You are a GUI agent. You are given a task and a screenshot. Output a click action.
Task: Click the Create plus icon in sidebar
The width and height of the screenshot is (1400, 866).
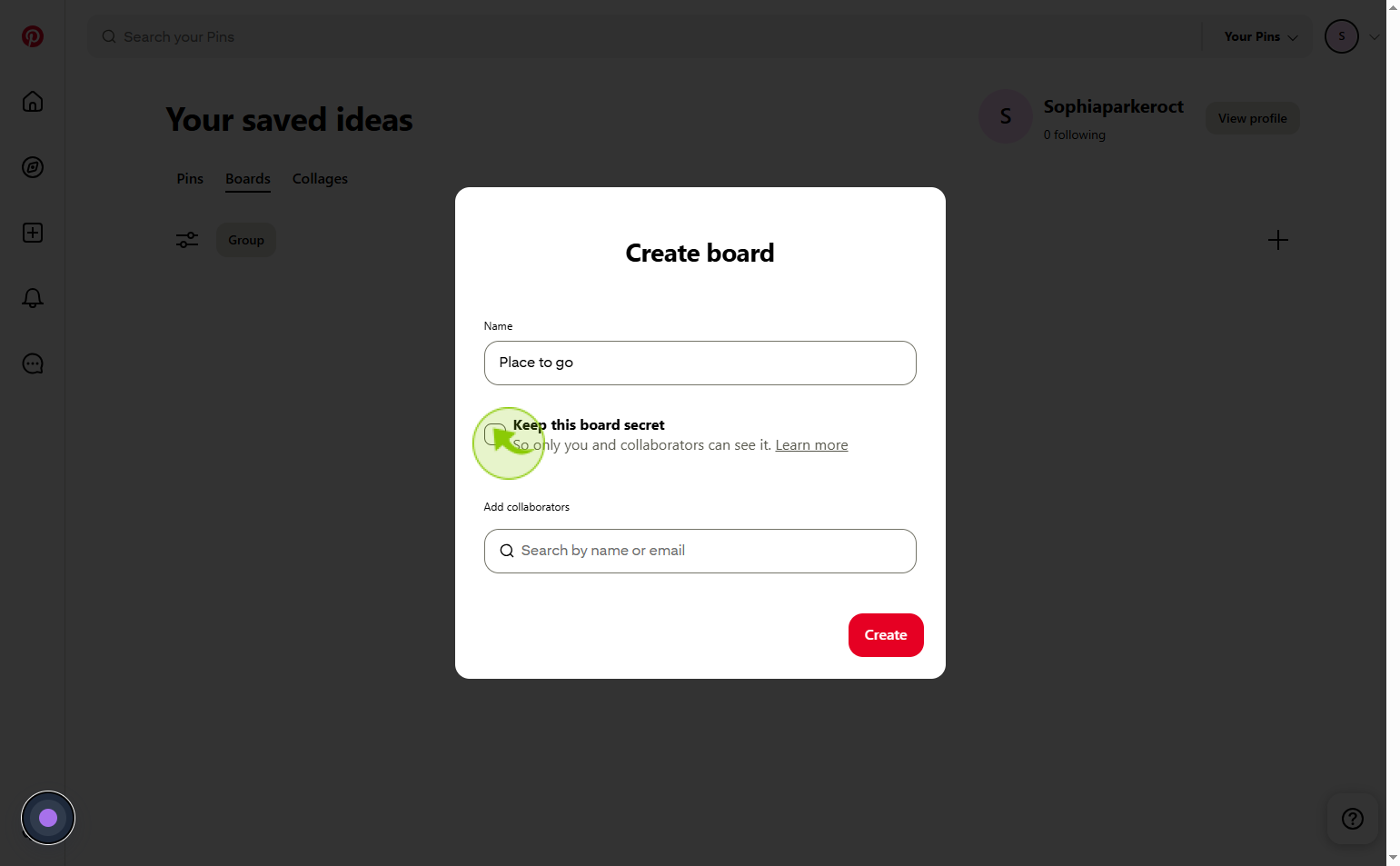coord(33,233)
